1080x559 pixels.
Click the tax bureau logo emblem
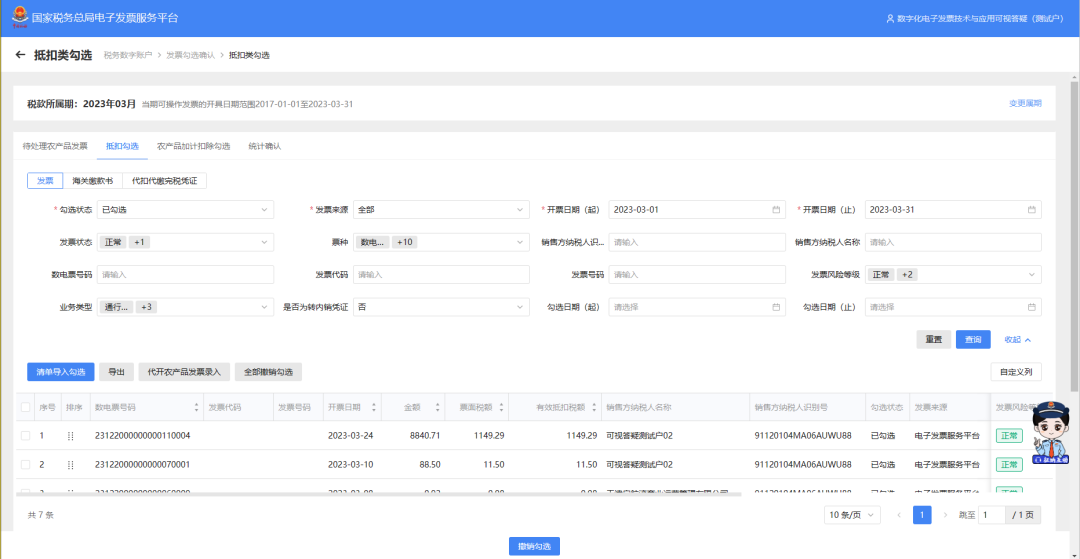click(20, 17)
